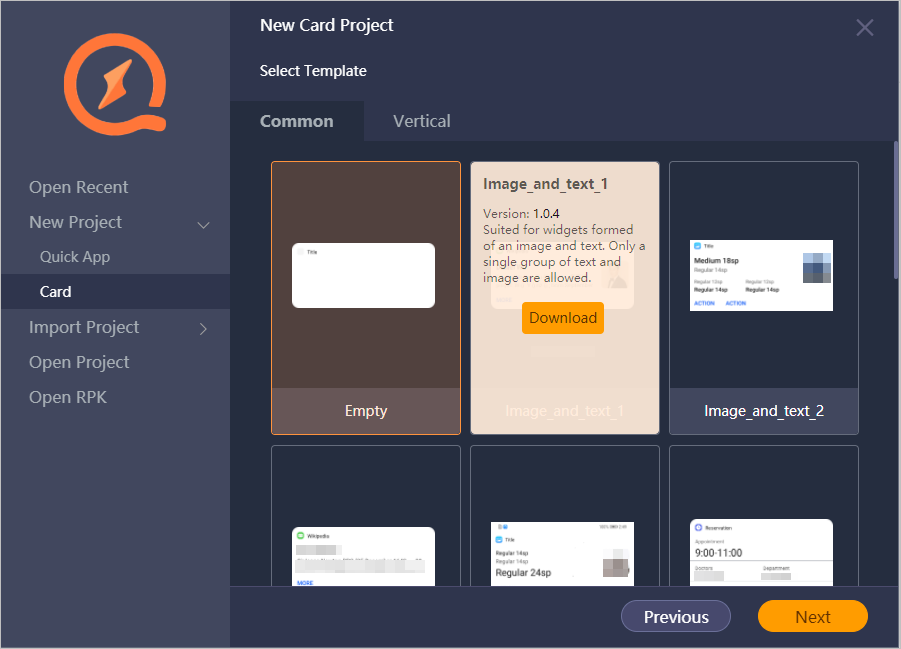Click the Image_and_text_2 caption label

(x=764, y=411)
